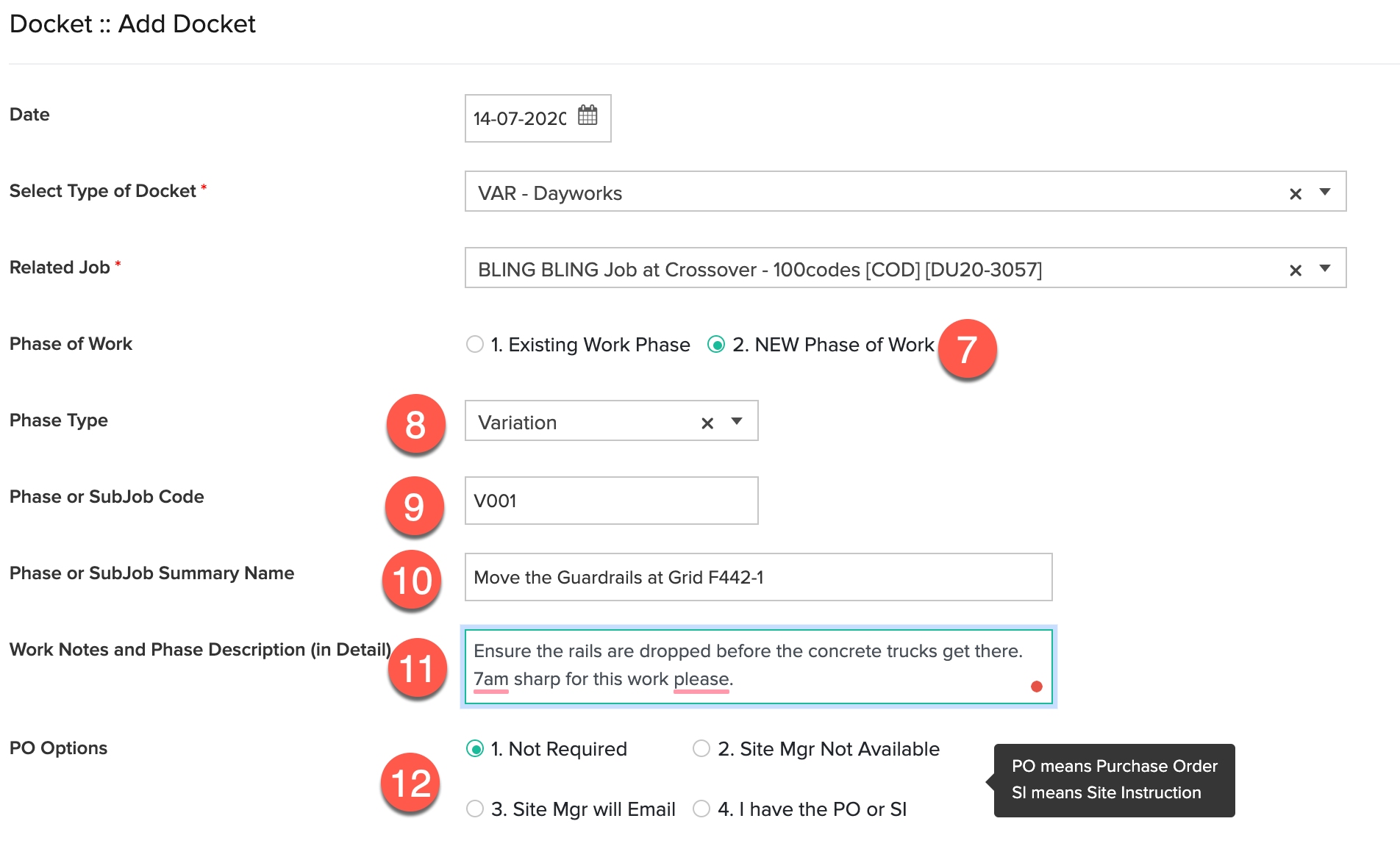Click the 'Phase Type' label

[59, 420]
